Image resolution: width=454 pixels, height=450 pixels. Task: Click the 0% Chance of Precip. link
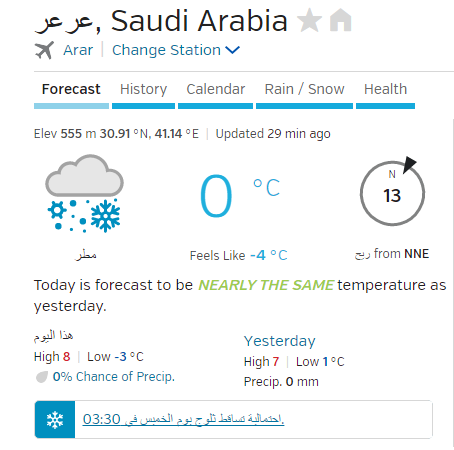coord(114,377)
